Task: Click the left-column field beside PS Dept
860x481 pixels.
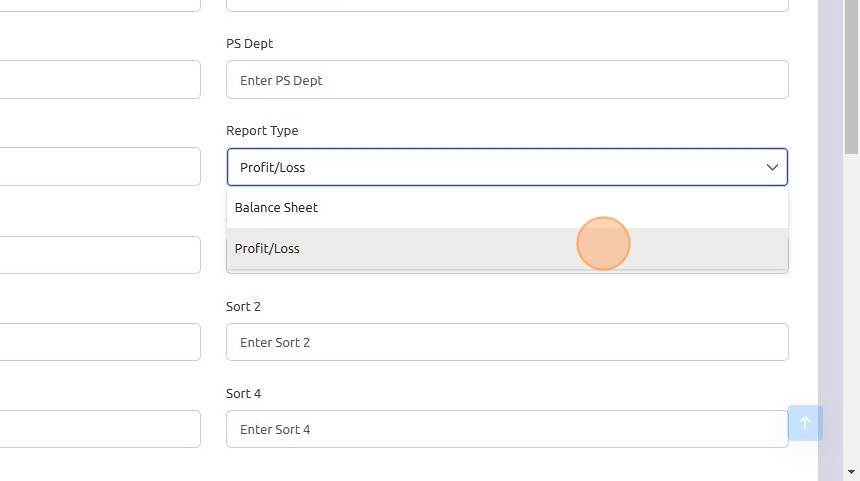Action: click(x=100, y=80)
